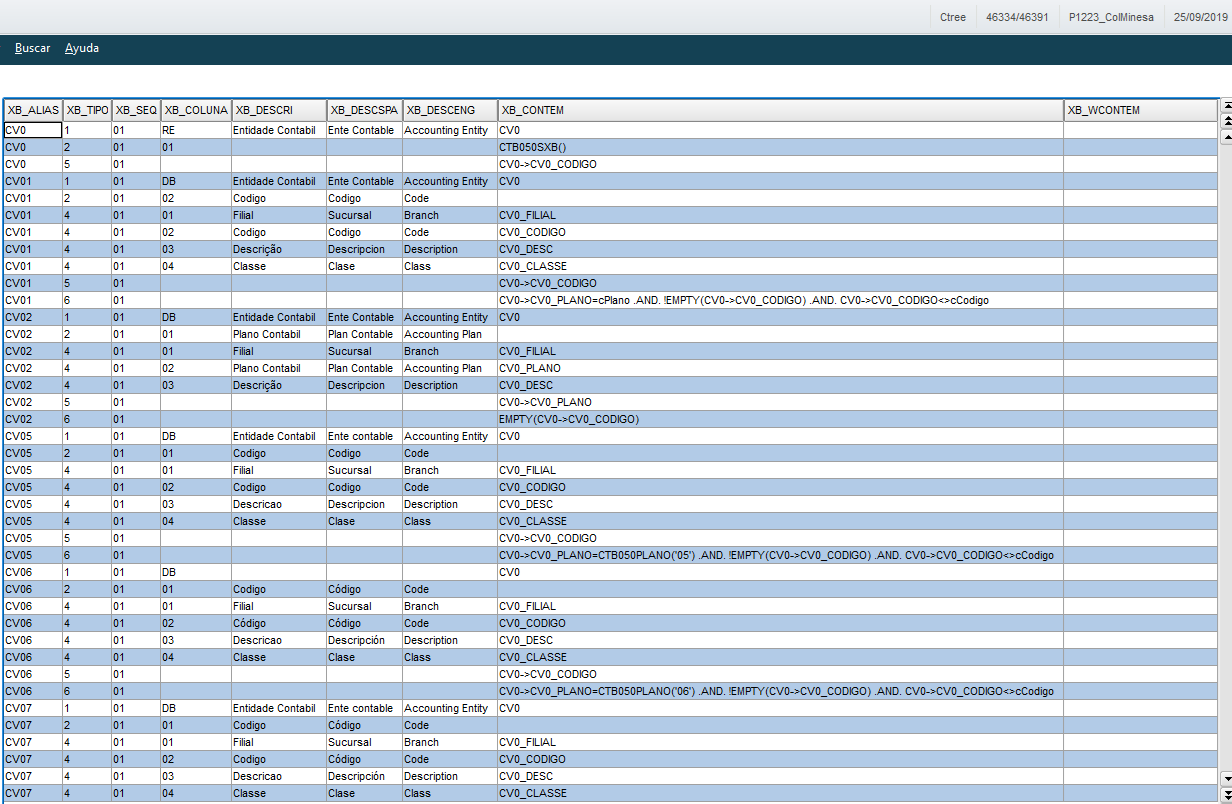Select the CV0->CV0_PLANO cell

780,402
